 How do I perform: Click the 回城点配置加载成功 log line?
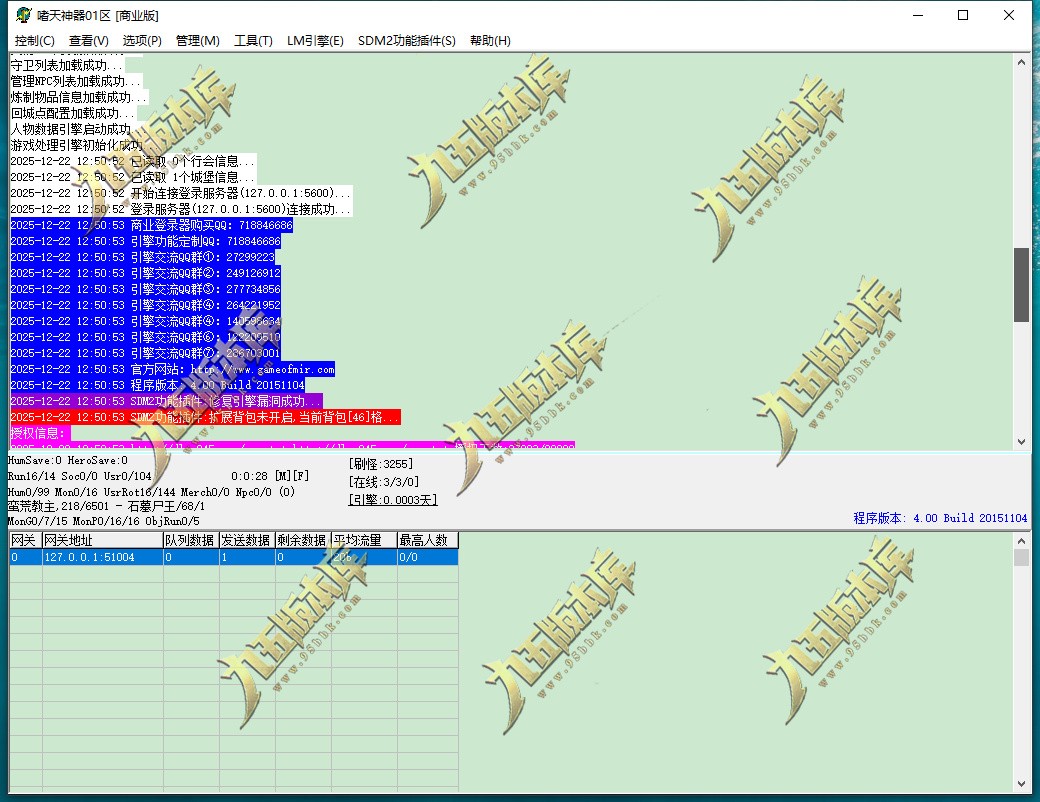pos(72,113)
